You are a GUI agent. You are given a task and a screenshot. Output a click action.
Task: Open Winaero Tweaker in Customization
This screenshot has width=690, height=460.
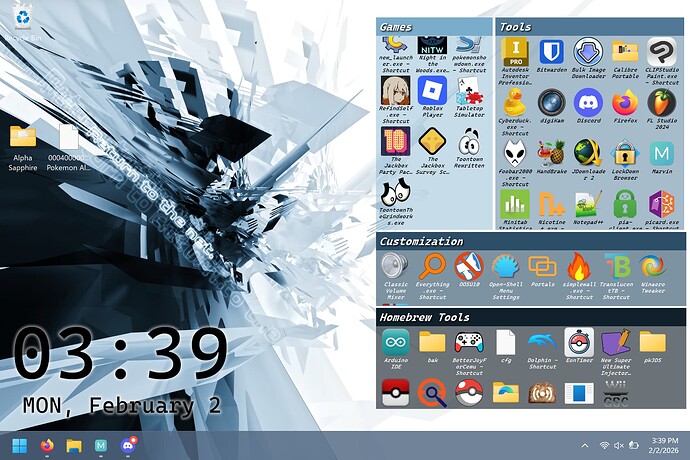[652, 268]
